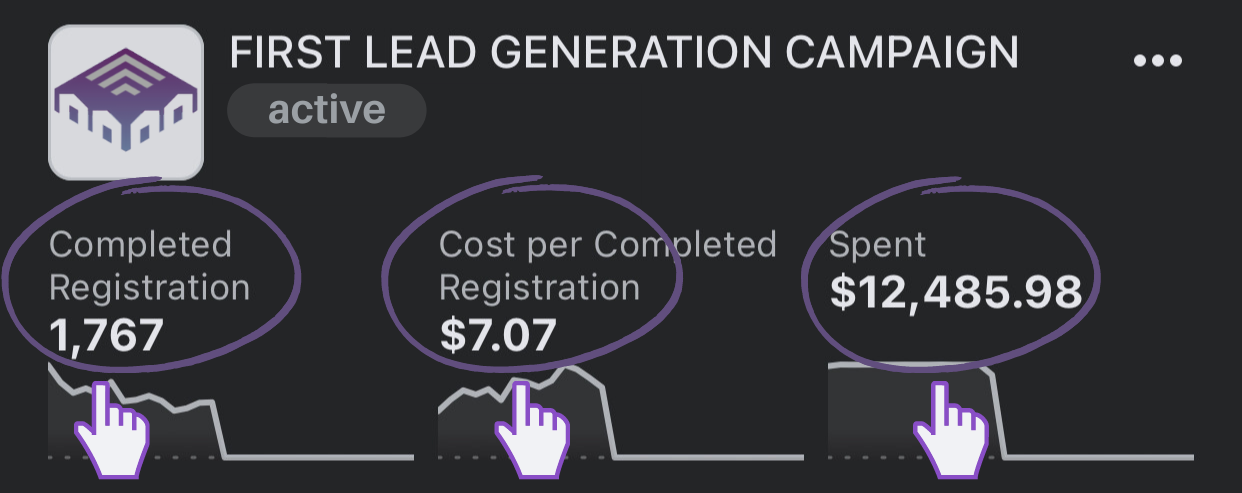Select the Cost per Completed Registration label
This screenshot has height=493, width=1242.
click(x=607, y=266)
